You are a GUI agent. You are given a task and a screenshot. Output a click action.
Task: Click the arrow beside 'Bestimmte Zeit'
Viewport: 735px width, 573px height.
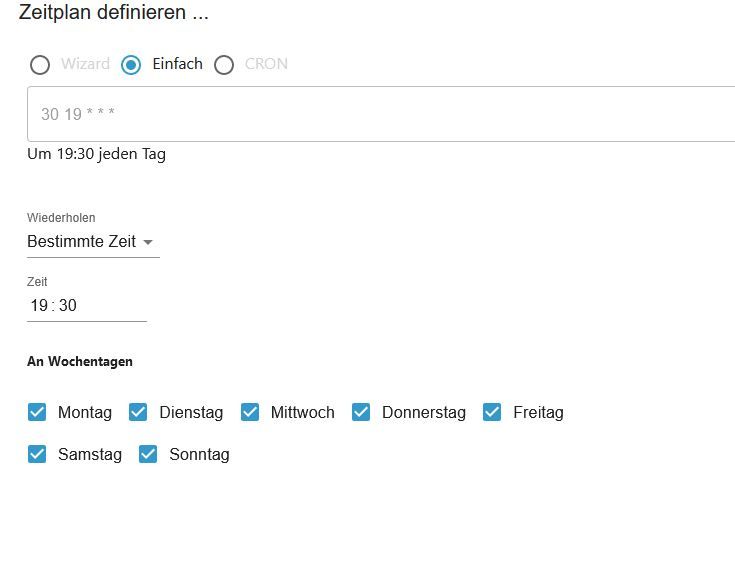[148, 242]
